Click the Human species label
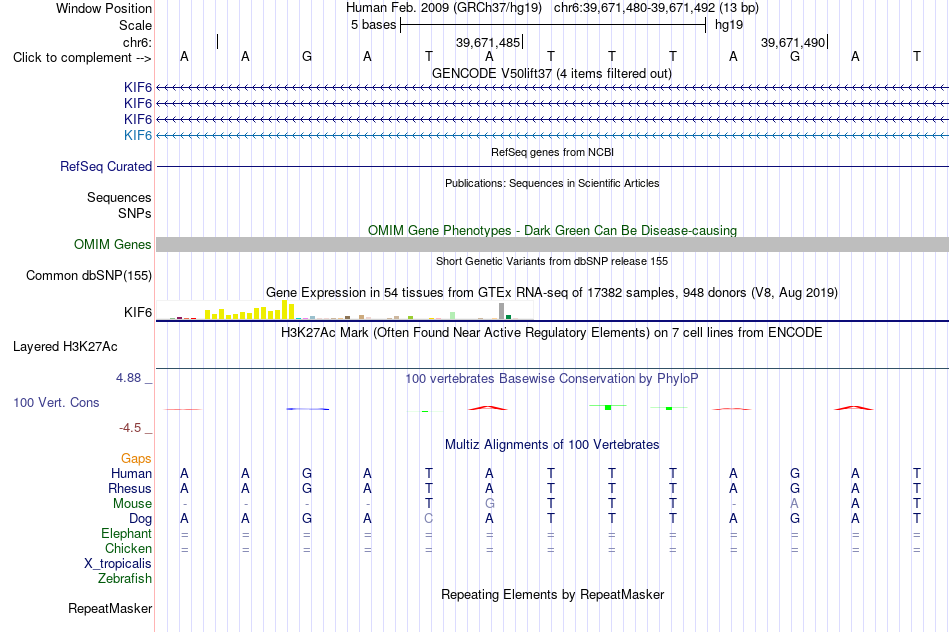 (x=131, y=474)
